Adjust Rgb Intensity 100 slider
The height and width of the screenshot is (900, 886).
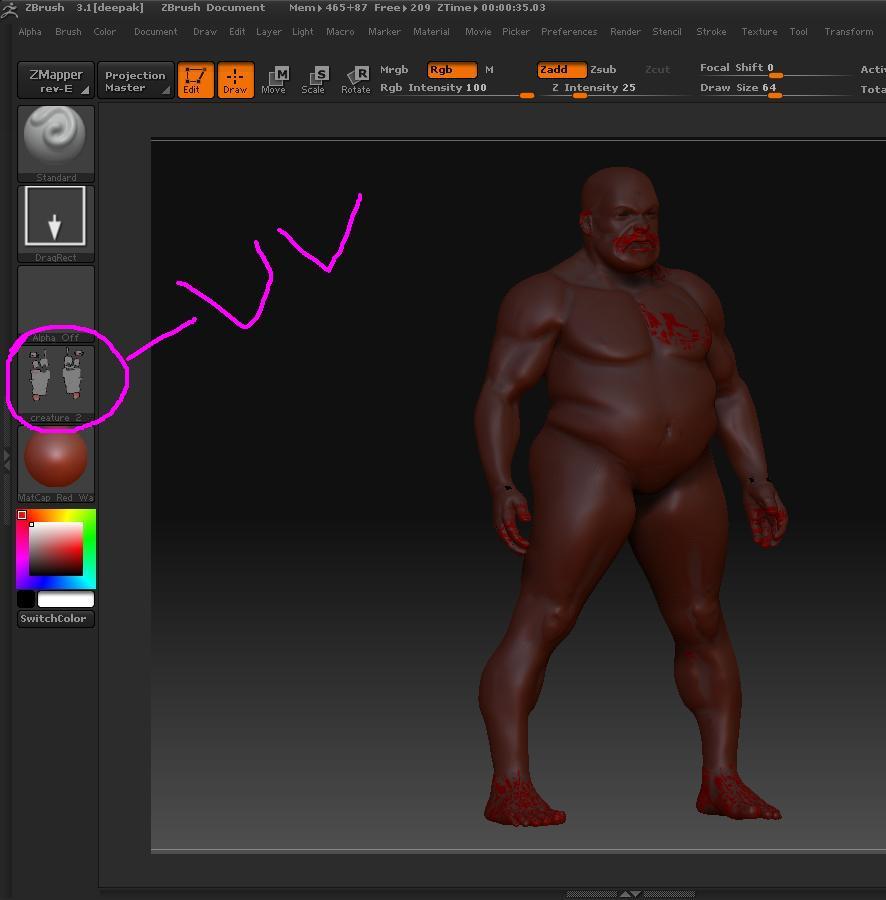pyautogui.click(x=457, y=88)
